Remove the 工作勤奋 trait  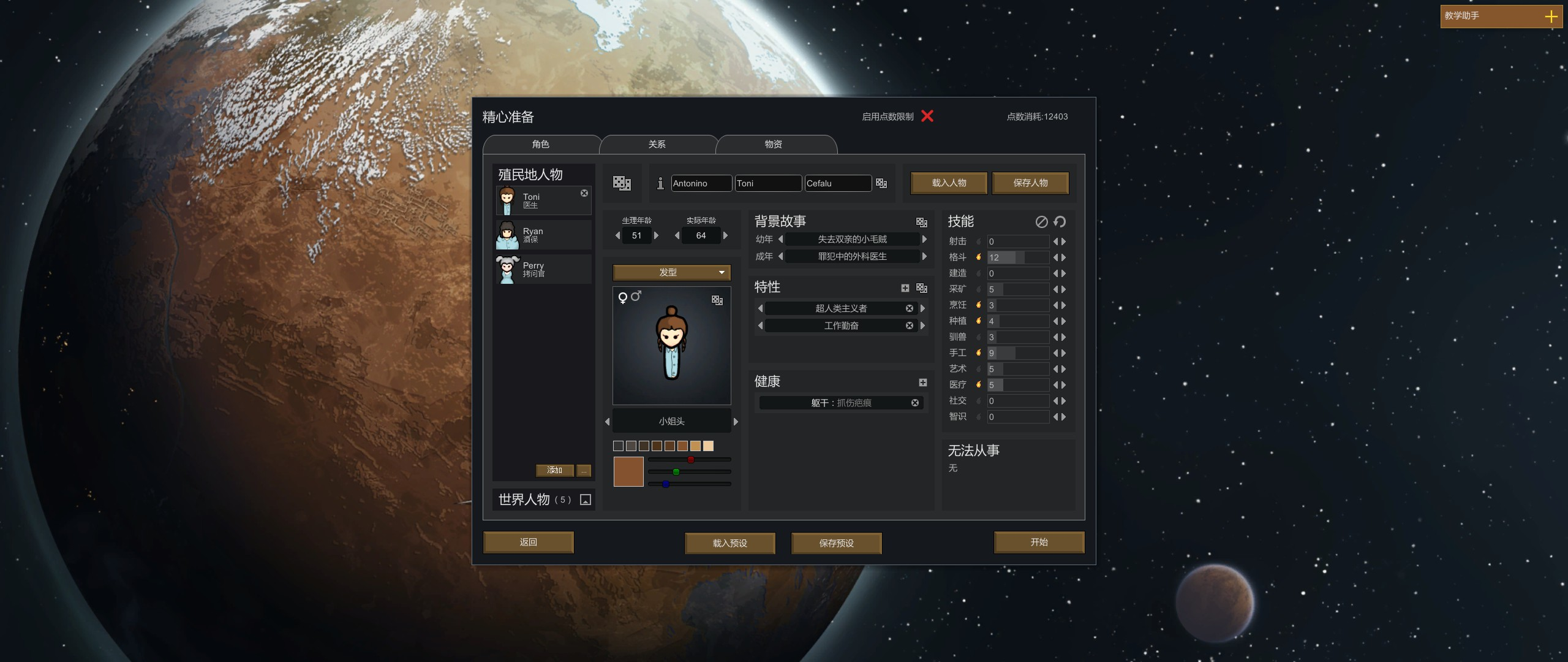pos(910,325)
